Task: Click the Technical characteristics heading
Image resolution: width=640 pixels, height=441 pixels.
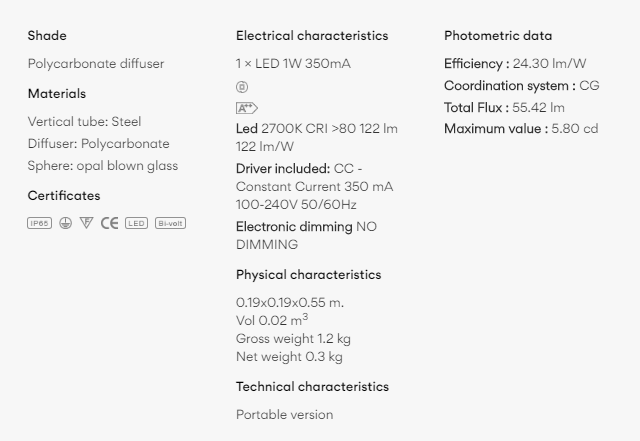Action: click(x=312, y=387)
